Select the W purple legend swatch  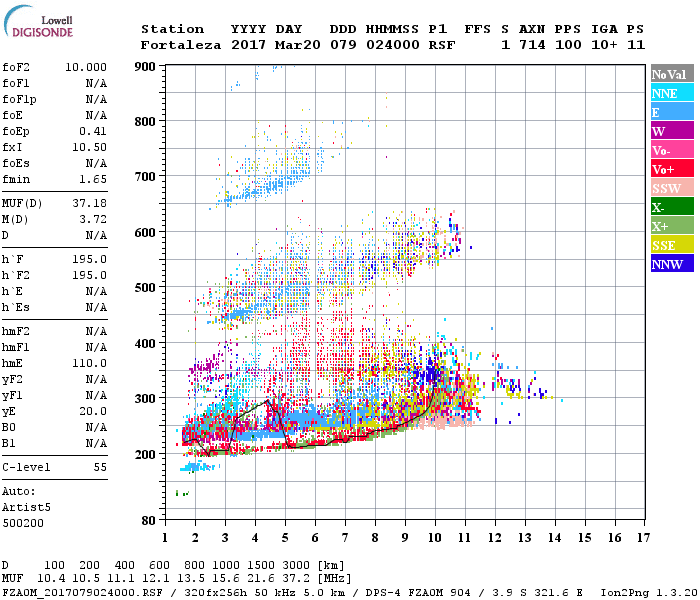672,130
